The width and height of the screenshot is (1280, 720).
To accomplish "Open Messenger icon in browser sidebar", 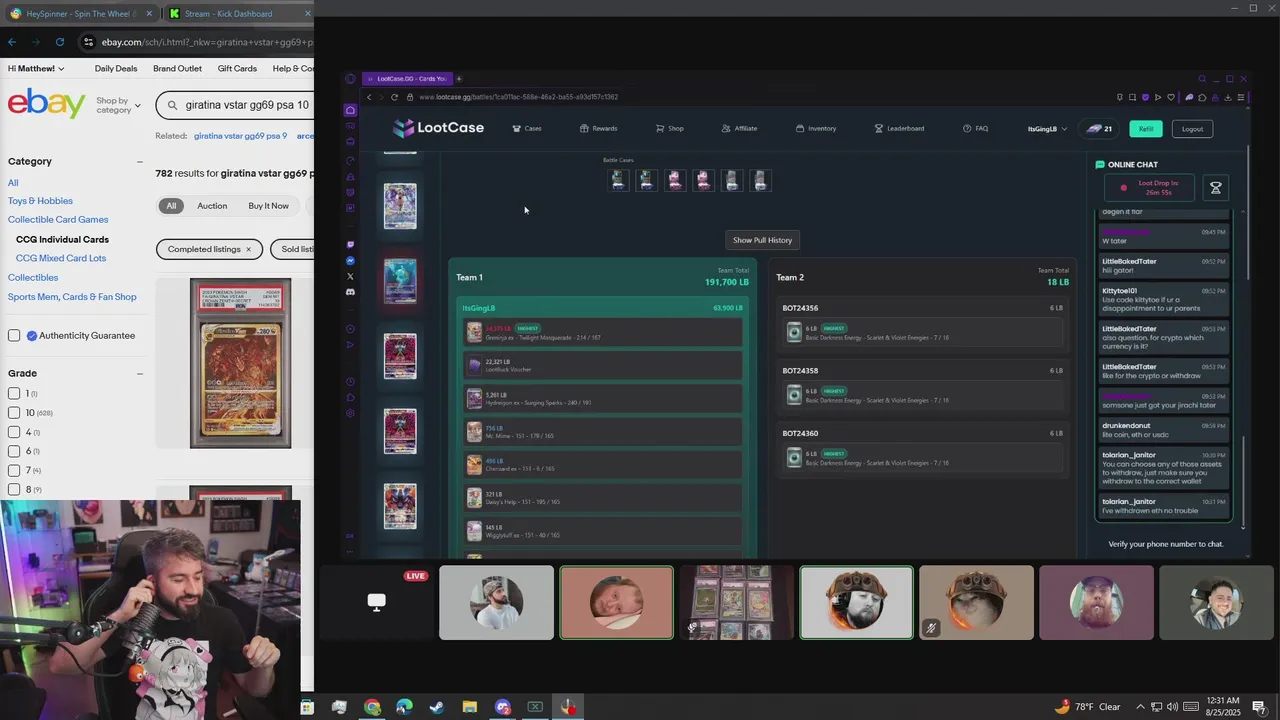I will (350, 260).
